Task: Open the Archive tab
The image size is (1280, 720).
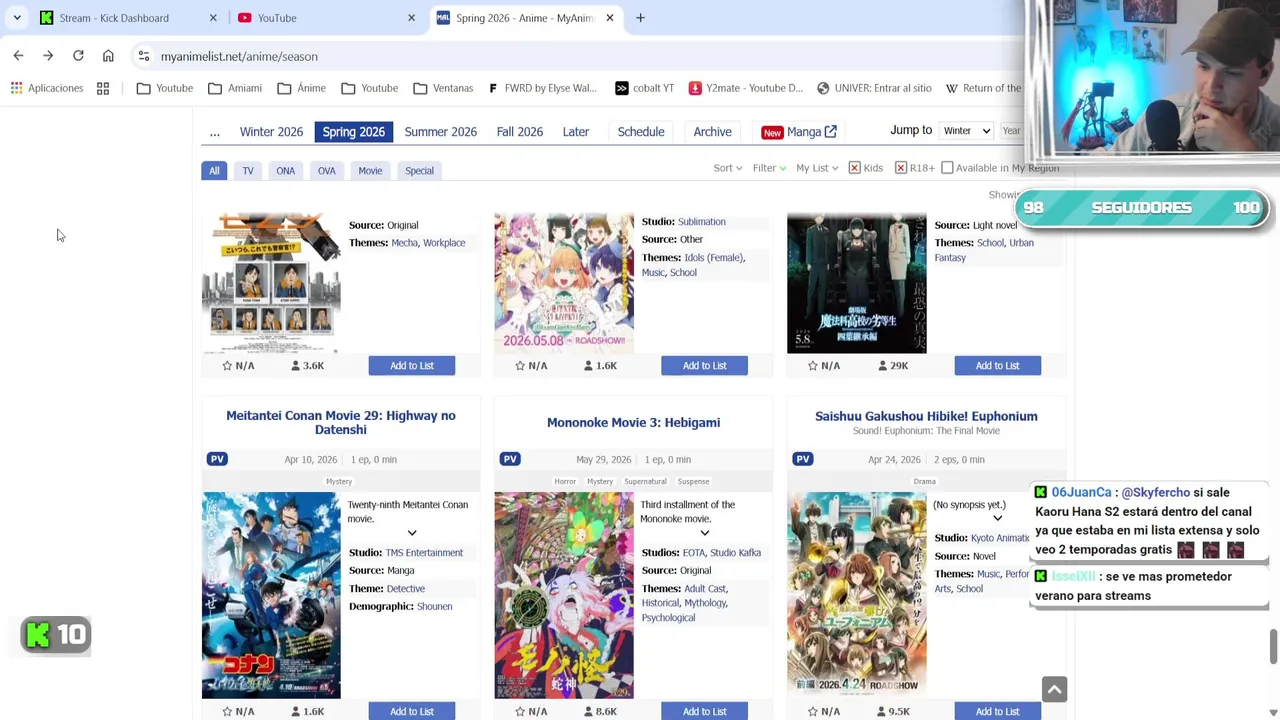Action: 713,132
